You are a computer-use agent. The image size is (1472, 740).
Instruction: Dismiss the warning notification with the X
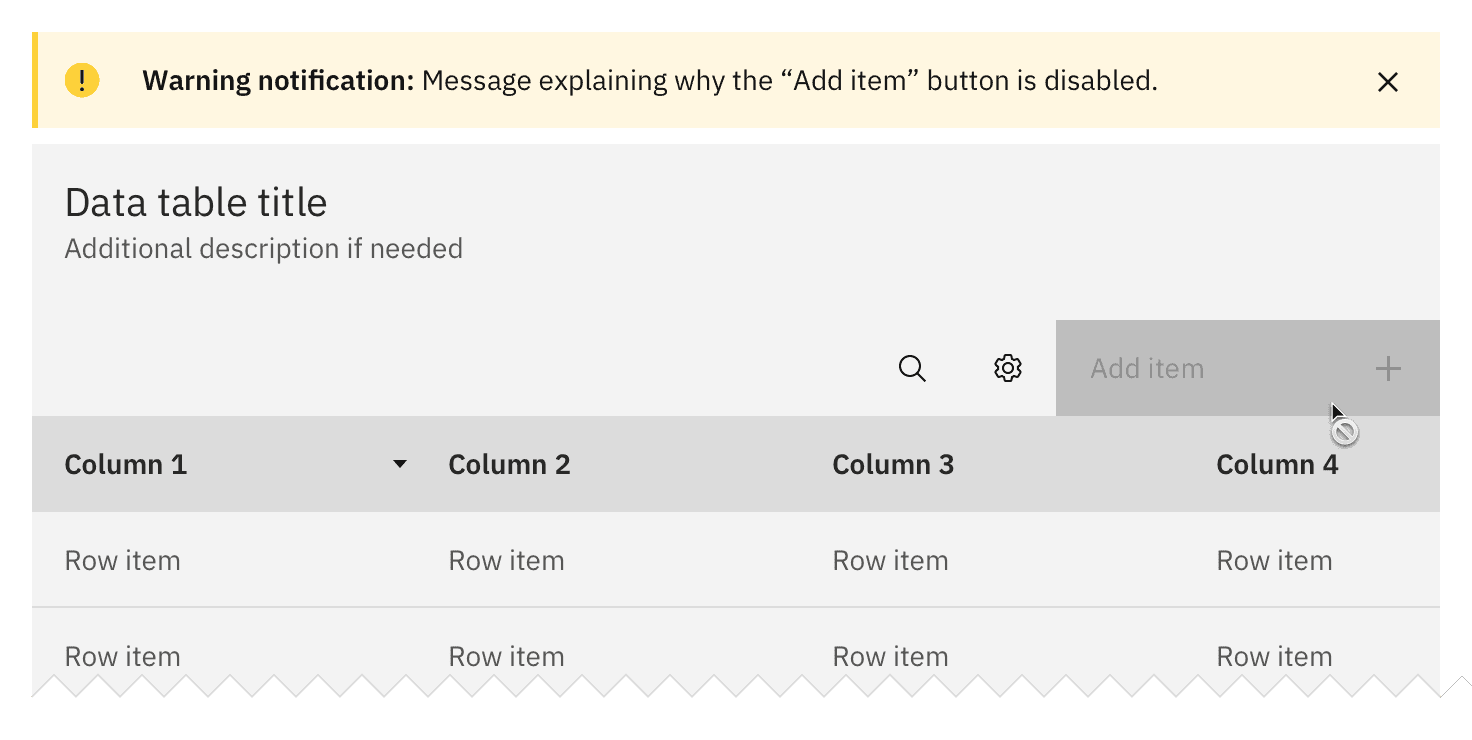(x=1388, y=83)
